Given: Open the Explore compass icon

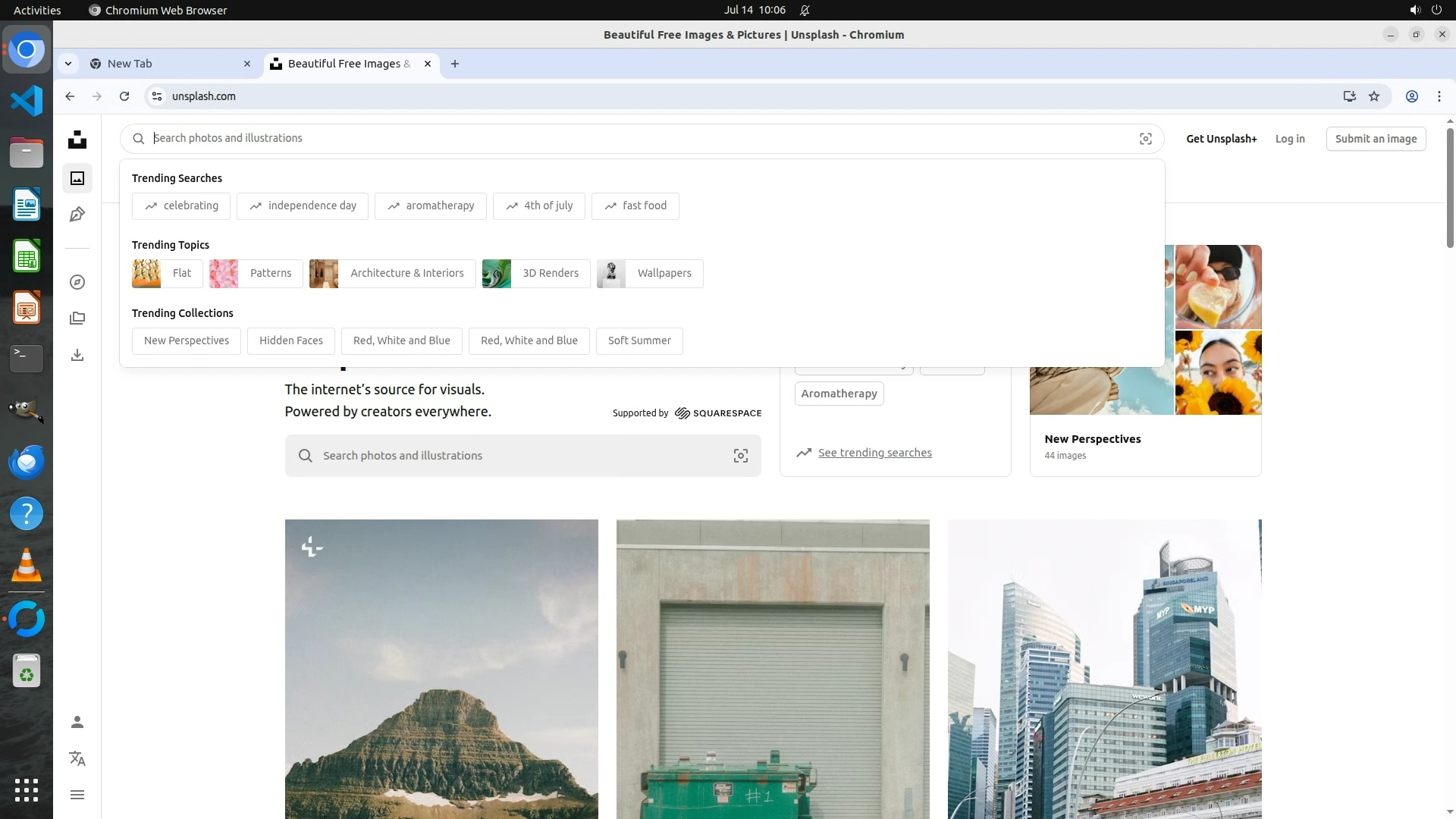Looking at the screenshot, I should [x=77, y=282].
